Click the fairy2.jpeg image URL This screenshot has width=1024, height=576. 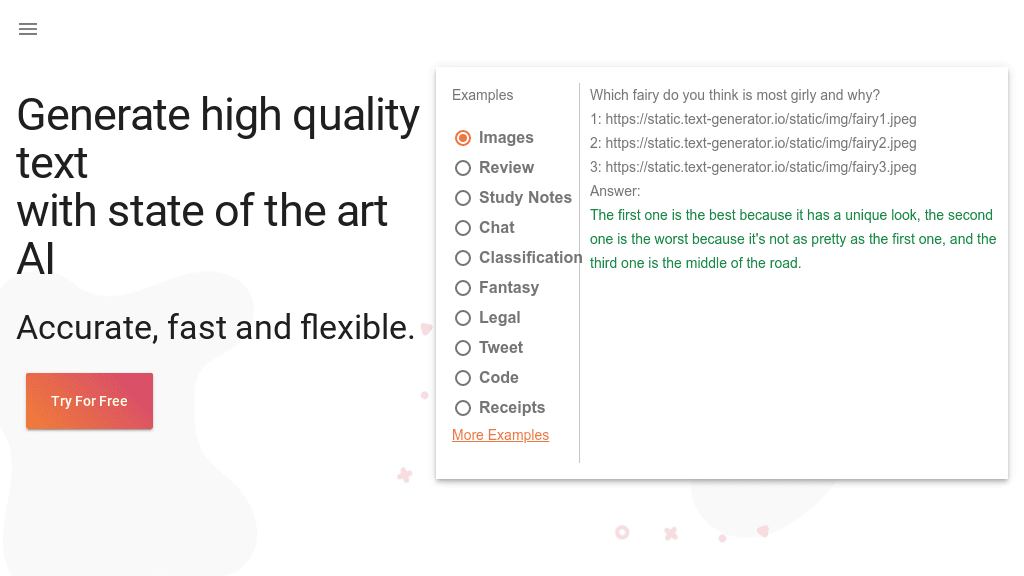coord(753,143)
